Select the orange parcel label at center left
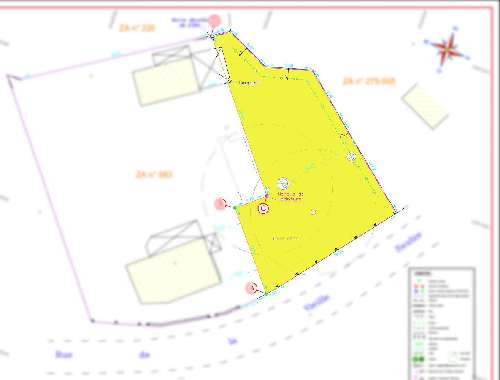 154,174
